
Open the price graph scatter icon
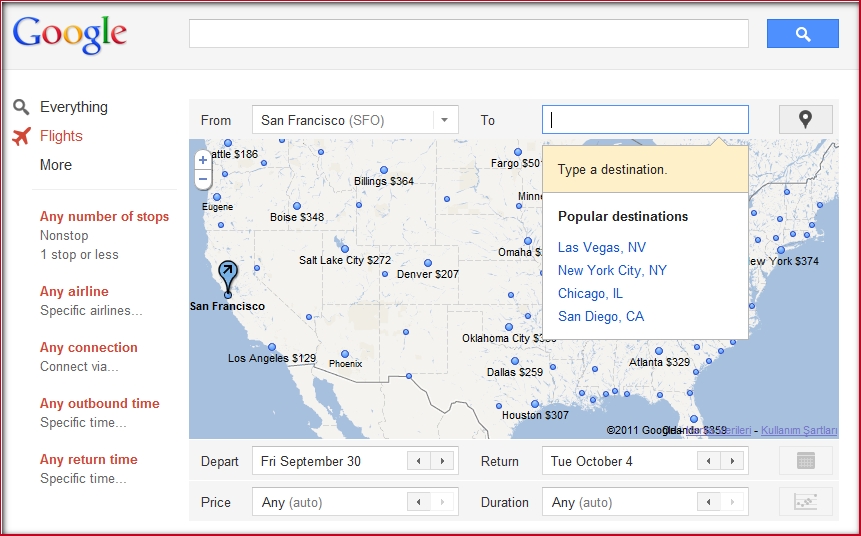tap(806, 501)
